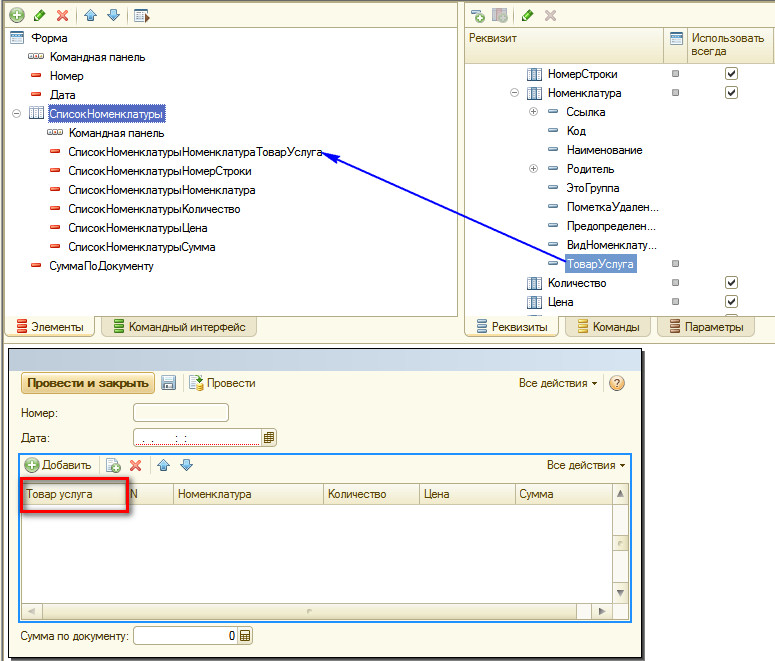
Task: Select СписокНоменклатурыСумма element
Action: click(142, 247)
